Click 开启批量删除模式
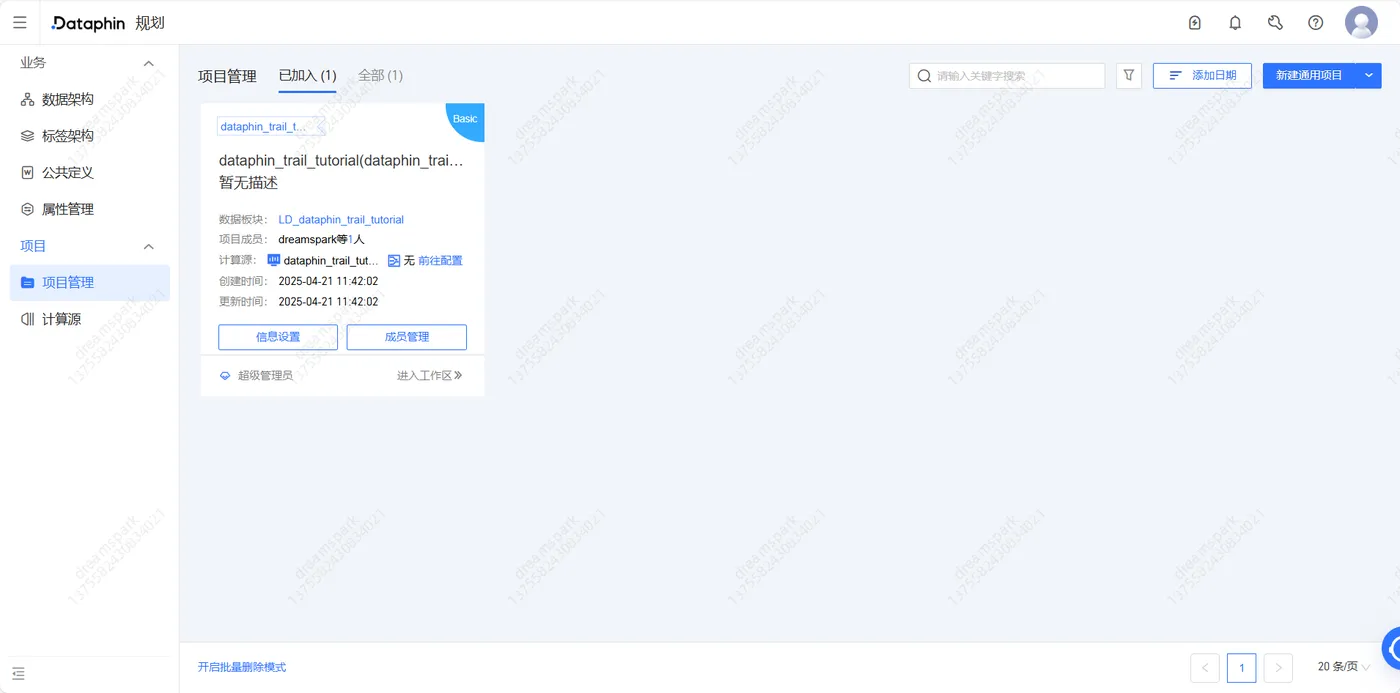 [x=242, y=667]
